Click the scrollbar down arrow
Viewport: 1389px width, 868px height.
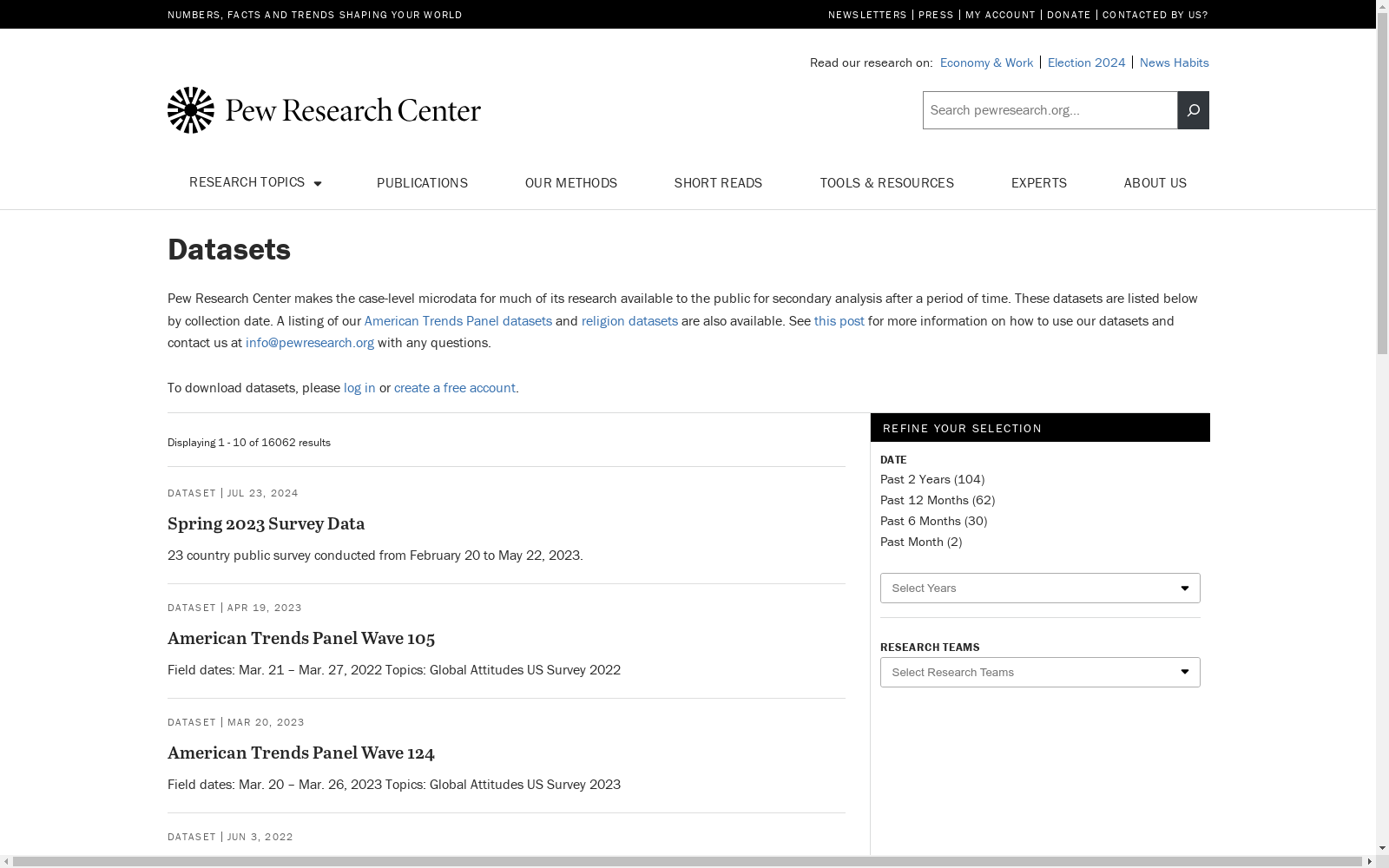[x=1382, y=847]
